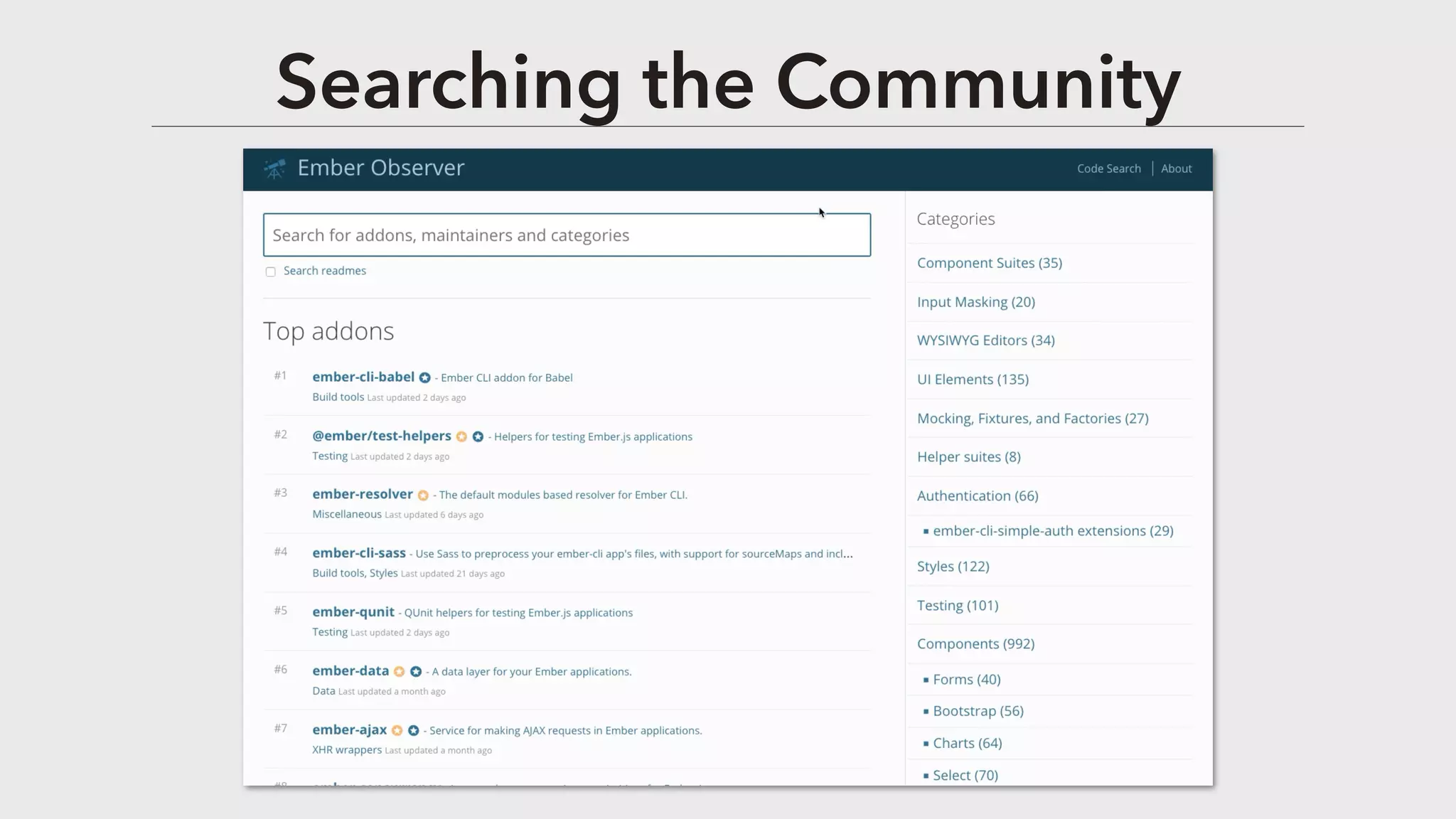Open the Components (992) category
The image size is (1456, 819).
click(x=975, y=644)
